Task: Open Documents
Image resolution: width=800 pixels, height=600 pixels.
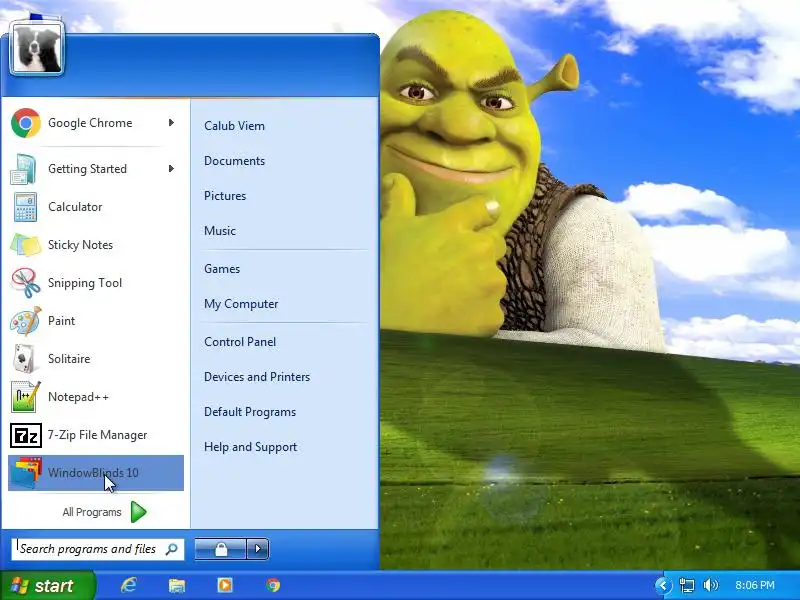Action: click(x=234, y=161)
